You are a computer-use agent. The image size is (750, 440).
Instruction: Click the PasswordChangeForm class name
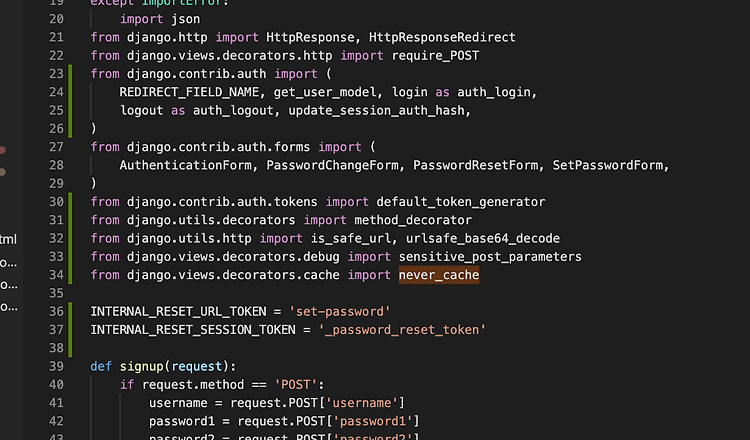click(332, 165)
